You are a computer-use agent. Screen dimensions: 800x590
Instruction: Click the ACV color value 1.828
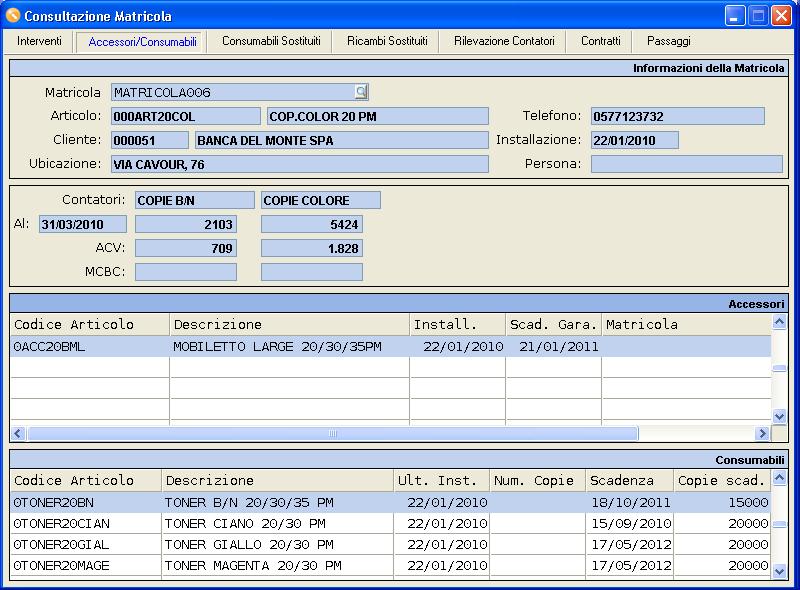pos(312,248)
